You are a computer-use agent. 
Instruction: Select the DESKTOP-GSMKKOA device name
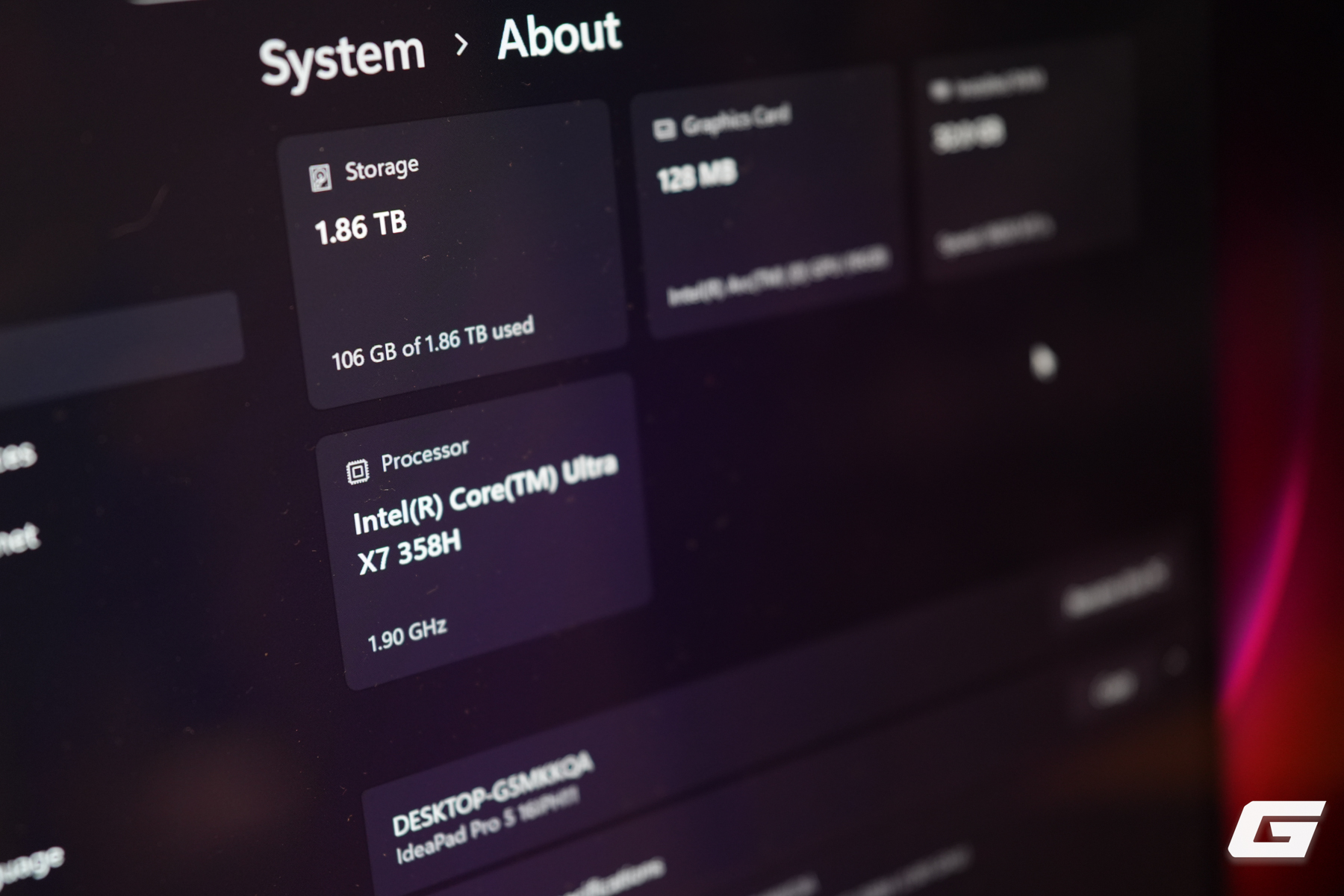493,793
